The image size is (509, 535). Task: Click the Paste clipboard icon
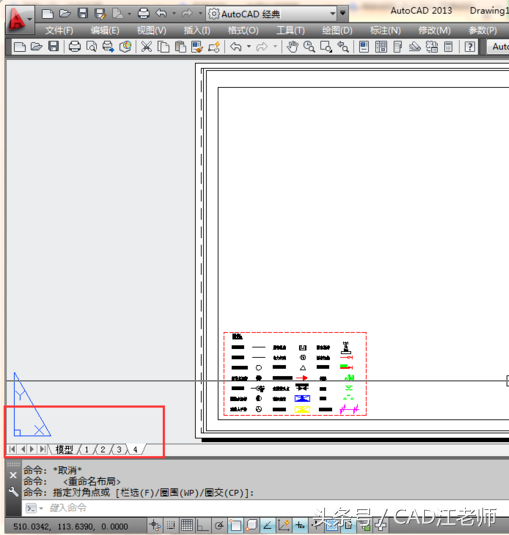[180, 46]
